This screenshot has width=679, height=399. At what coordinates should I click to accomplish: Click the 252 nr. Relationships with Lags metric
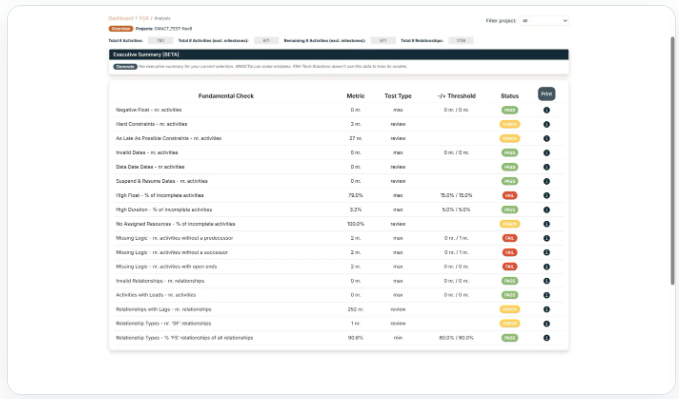coord(356,309)
